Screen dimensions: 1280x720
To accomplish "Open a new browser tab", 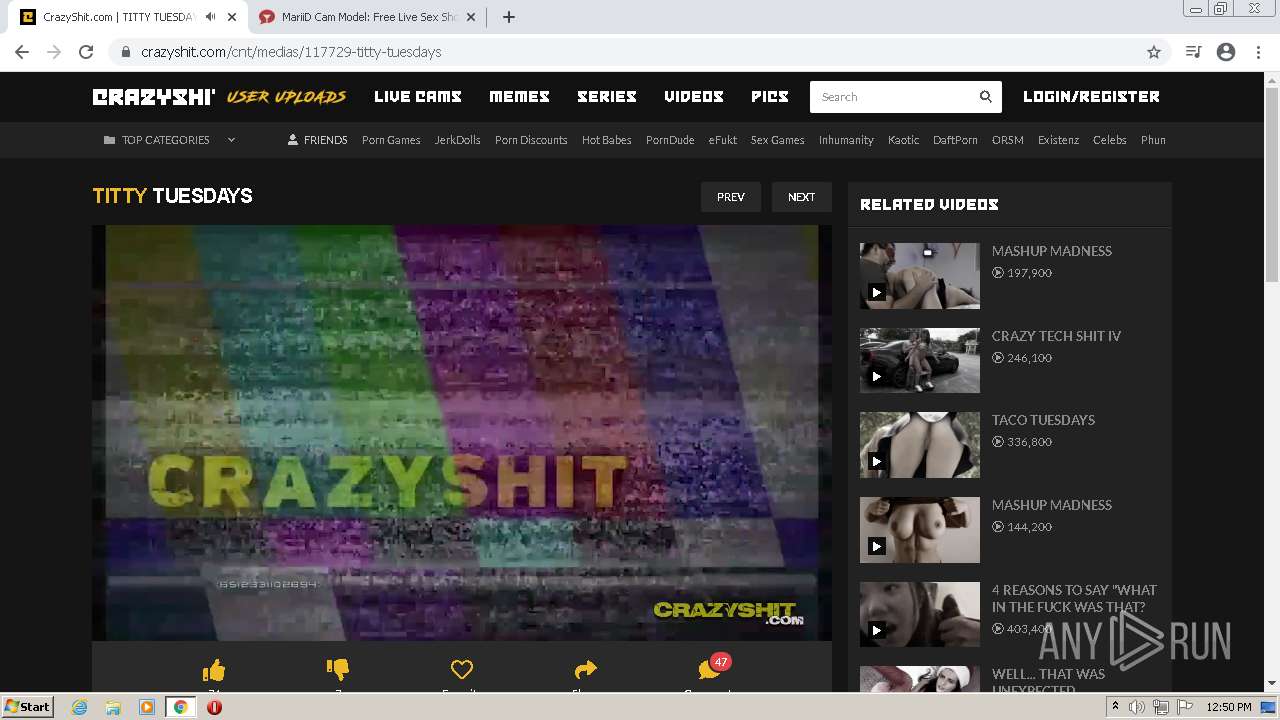I will coord(508,17).
